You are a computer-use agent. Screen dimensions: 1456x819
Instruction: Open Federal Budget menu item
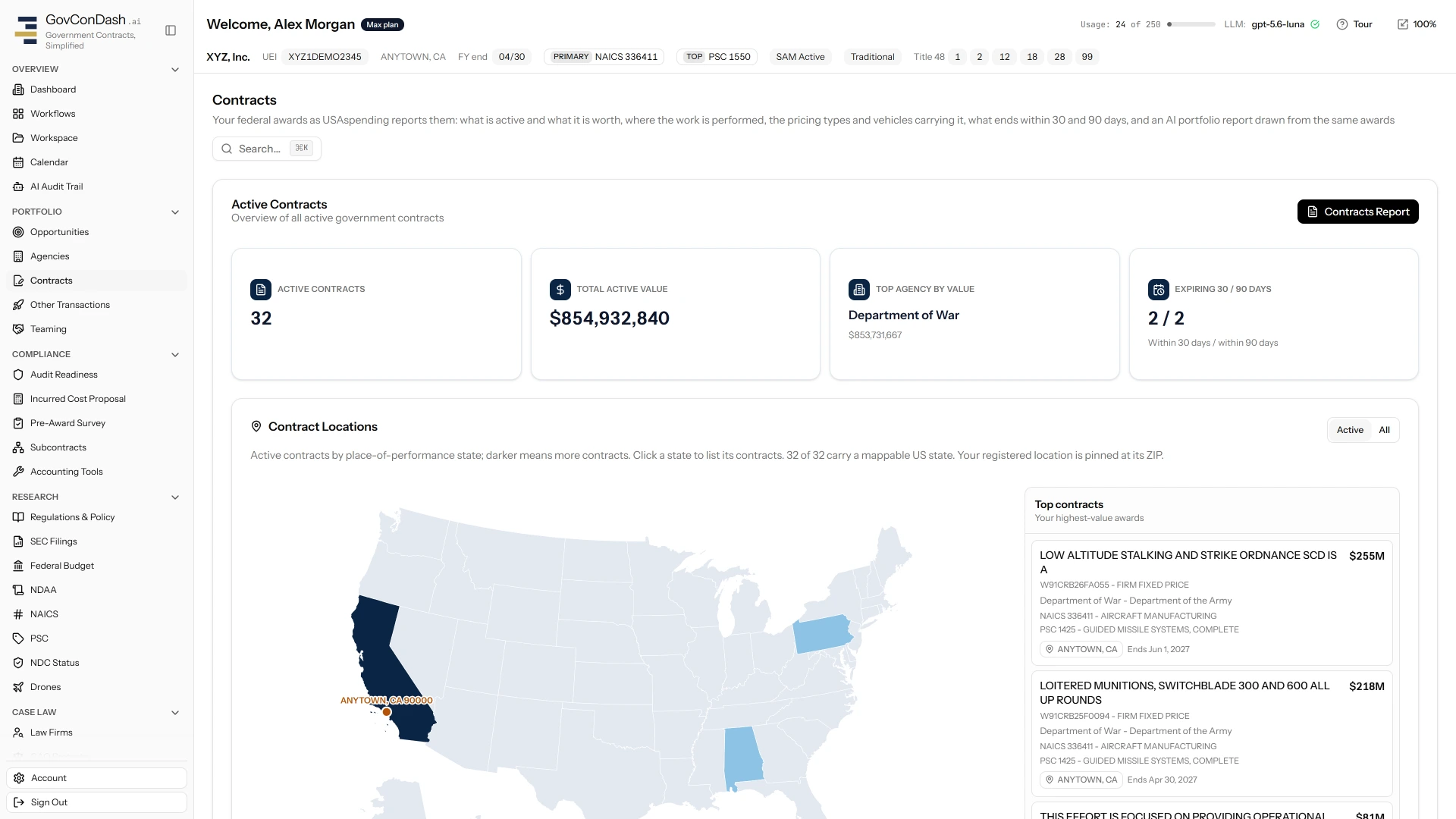point(96,566)
